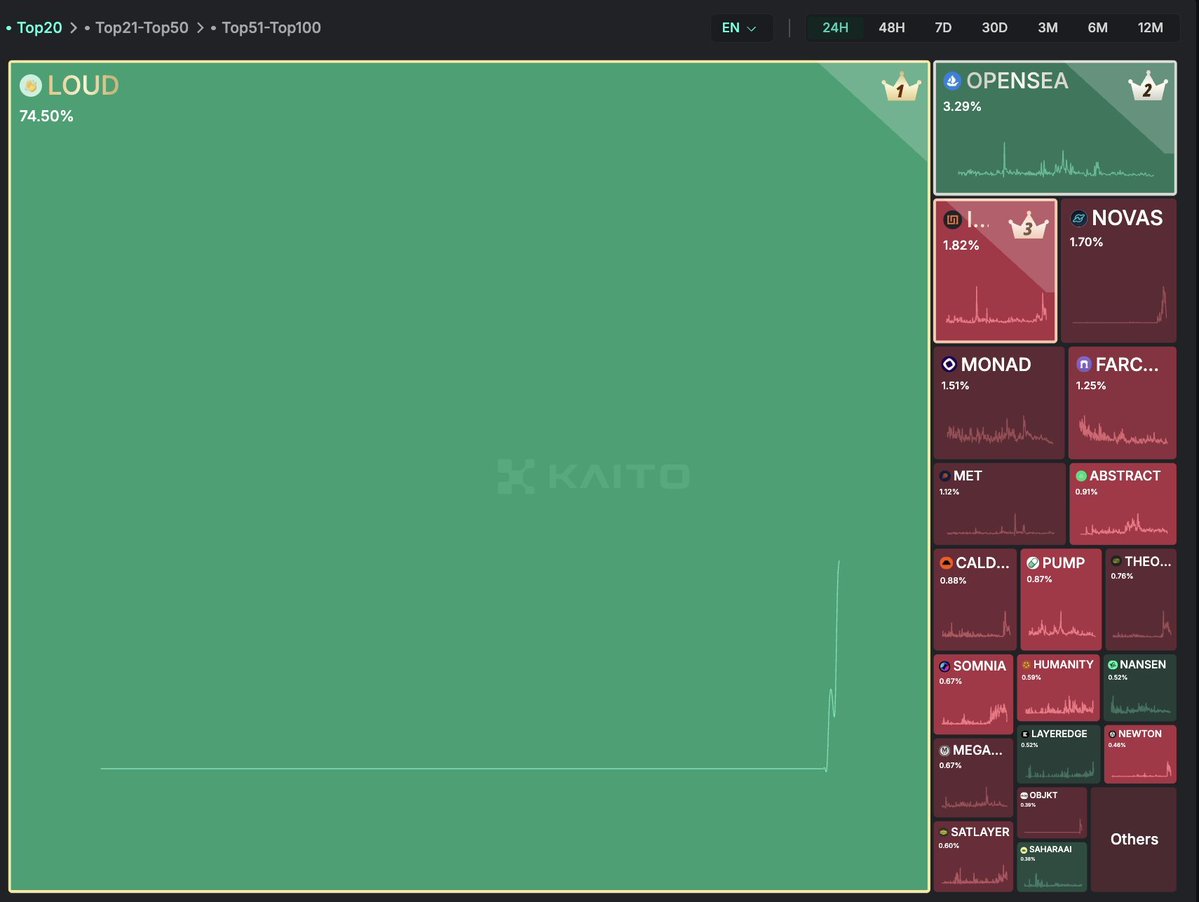
Task: Click the OBJKT tile name
Action: pyautogui.click(x=1043, y=796)
